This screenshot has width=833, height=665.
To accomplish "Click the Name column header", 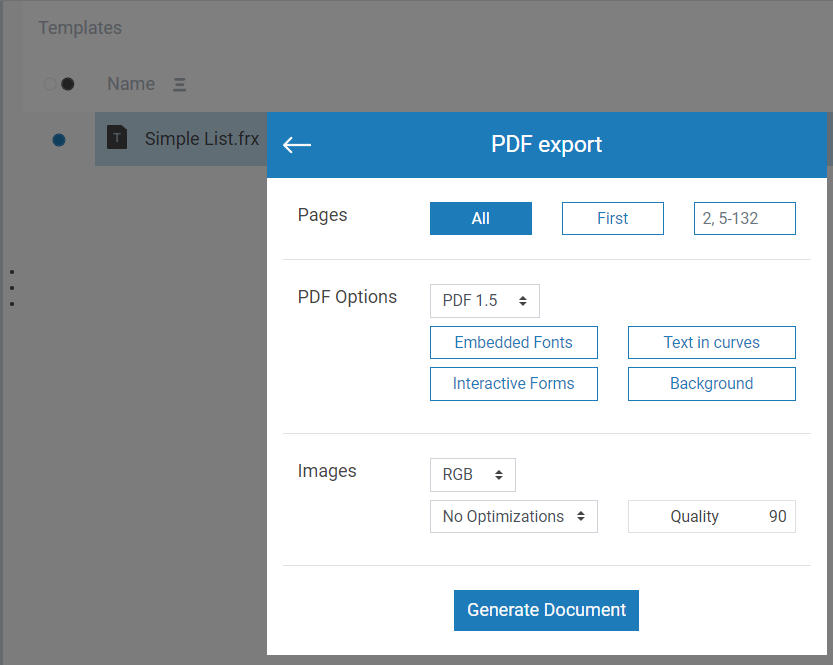I will (x=131, y=84).
